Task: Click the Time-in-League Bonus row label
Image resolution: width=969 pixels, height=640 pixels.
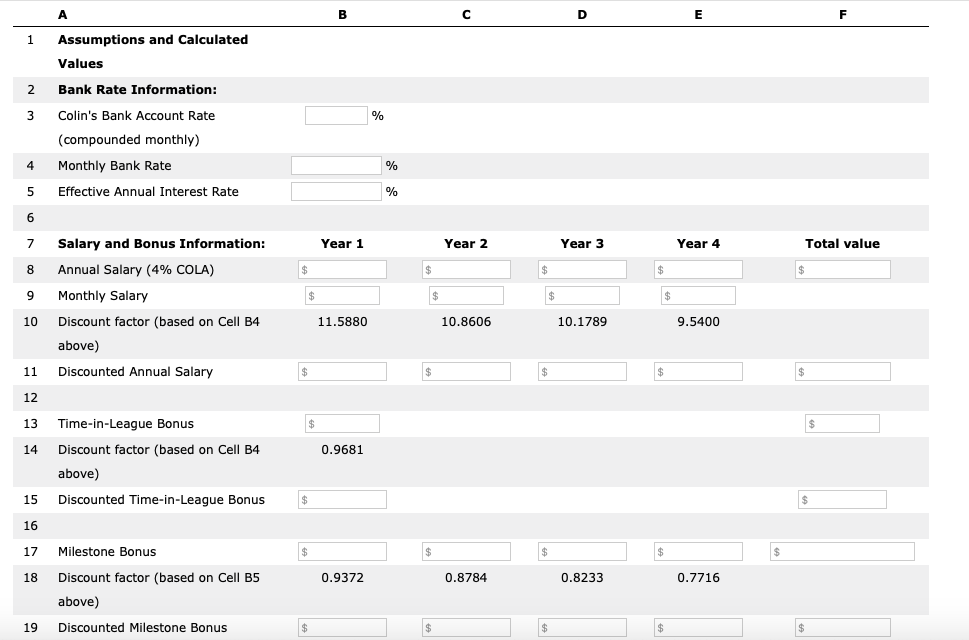Action: pos(125,423)
